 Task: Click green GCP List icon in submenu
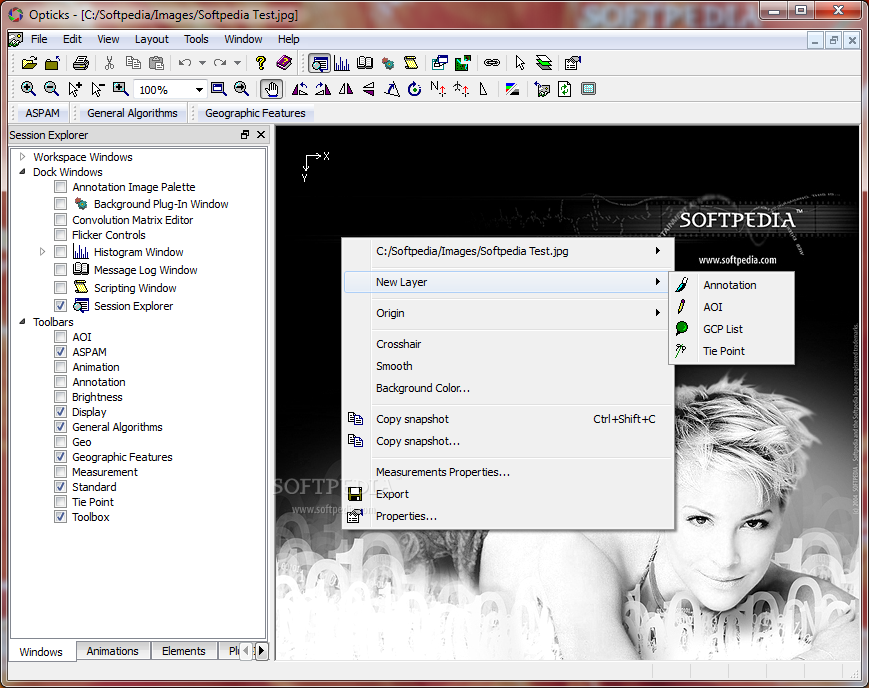coord(682,329)
